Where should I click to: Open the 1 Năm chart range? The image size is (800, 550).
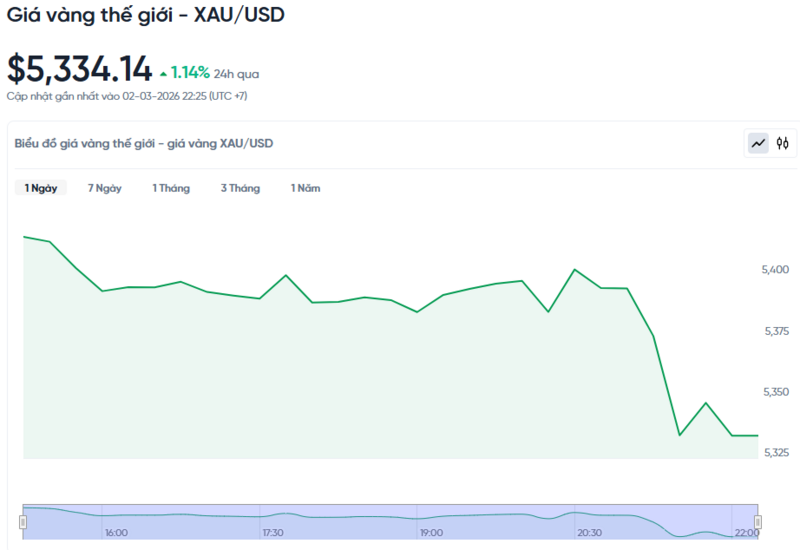pos(306,188)
